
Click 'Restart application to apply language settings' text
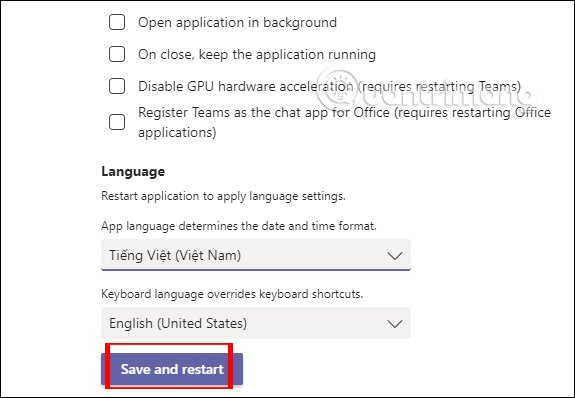pos(223,196)
